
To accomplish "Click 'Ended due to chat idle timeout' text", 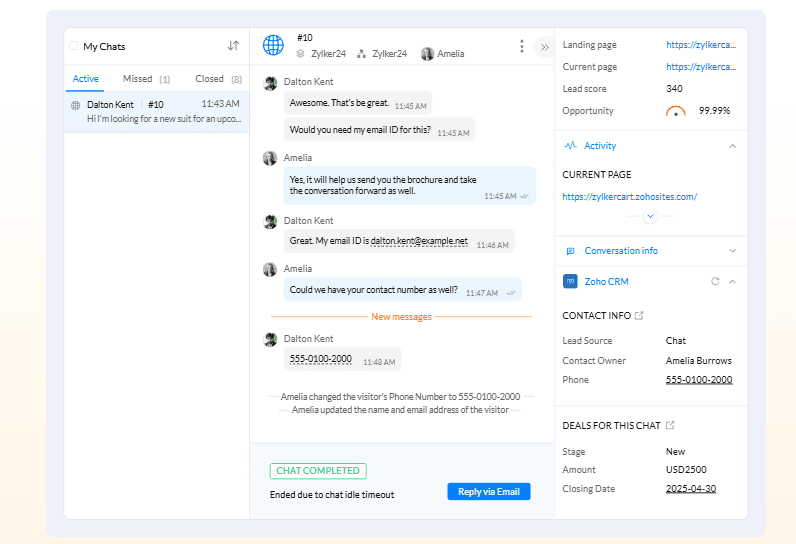I will pyautogui.click(x=332, y=495).
